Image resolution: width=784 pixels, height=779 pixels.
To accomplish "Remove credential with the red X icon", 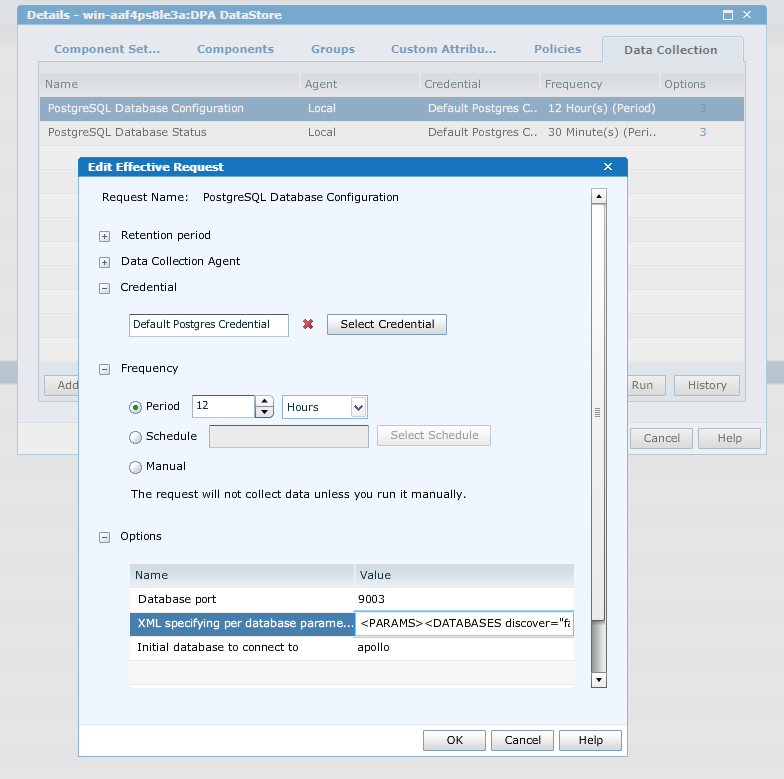I will [308, 325].
